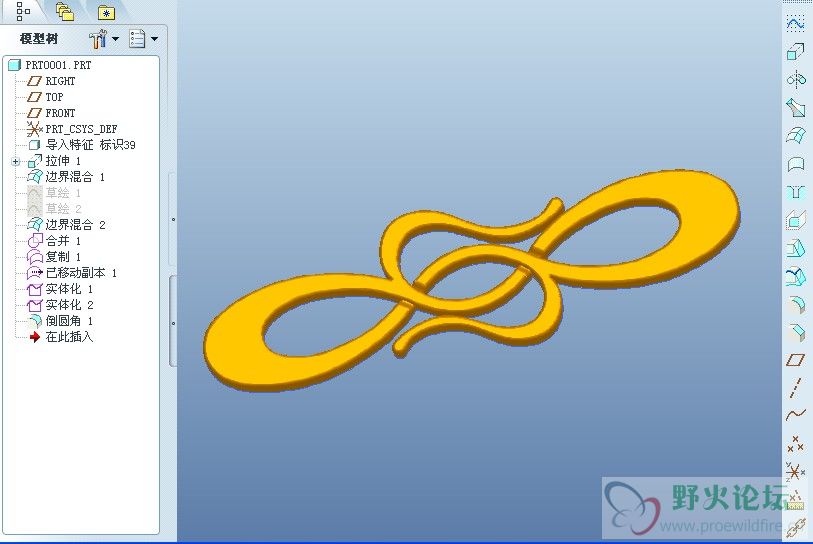
Task: Click the Datum Axis tool icon
Action: click(x=795, y=388)
